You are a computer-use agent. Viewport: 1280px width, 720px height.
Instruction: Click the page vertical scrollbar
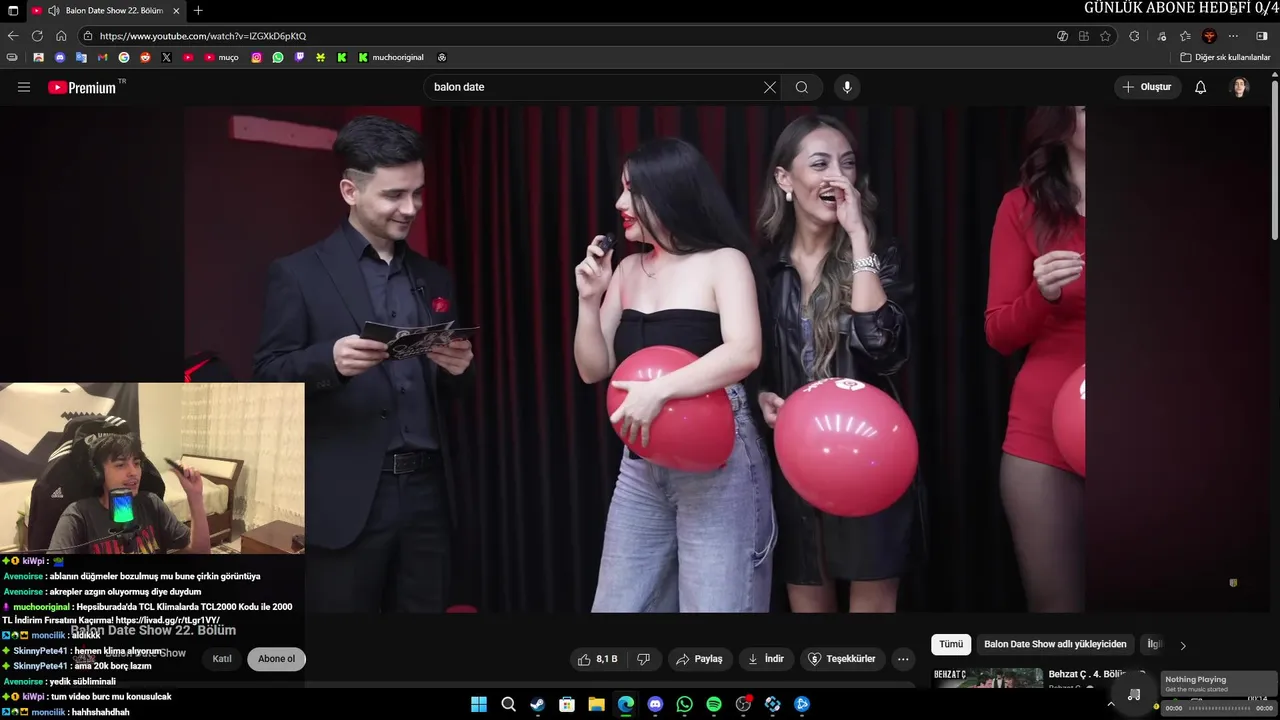pyautogui.click(x=1275, y=160)
